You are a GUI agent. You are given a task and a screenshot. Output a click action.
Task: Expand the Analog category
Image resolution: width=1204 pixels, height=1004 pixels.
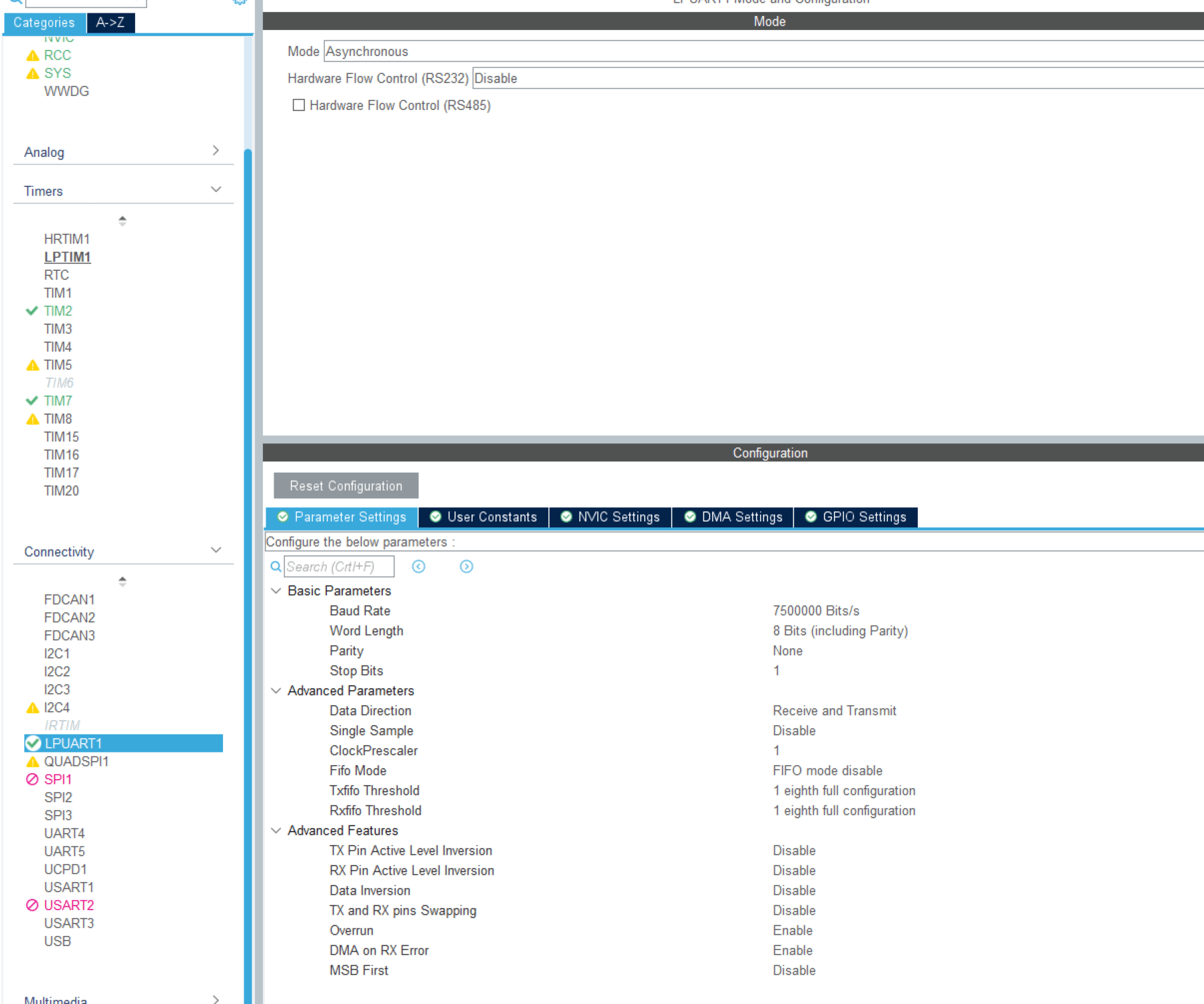(x=216, y=151)
